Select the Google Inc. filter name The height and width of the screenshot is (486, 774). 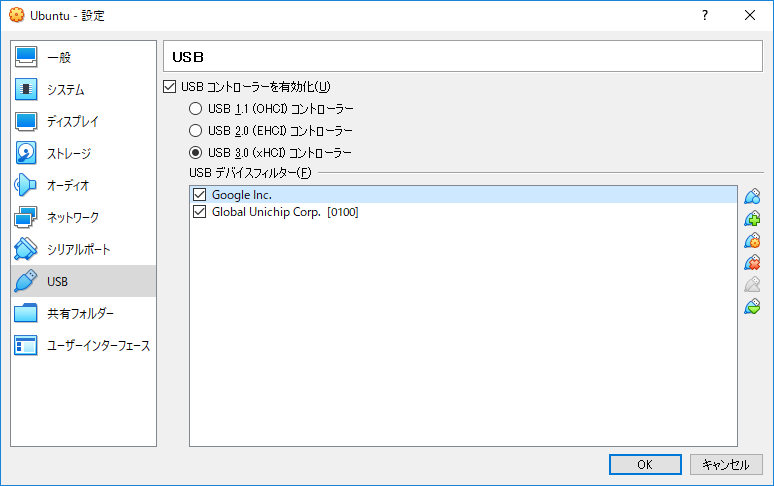click(242, 194)
